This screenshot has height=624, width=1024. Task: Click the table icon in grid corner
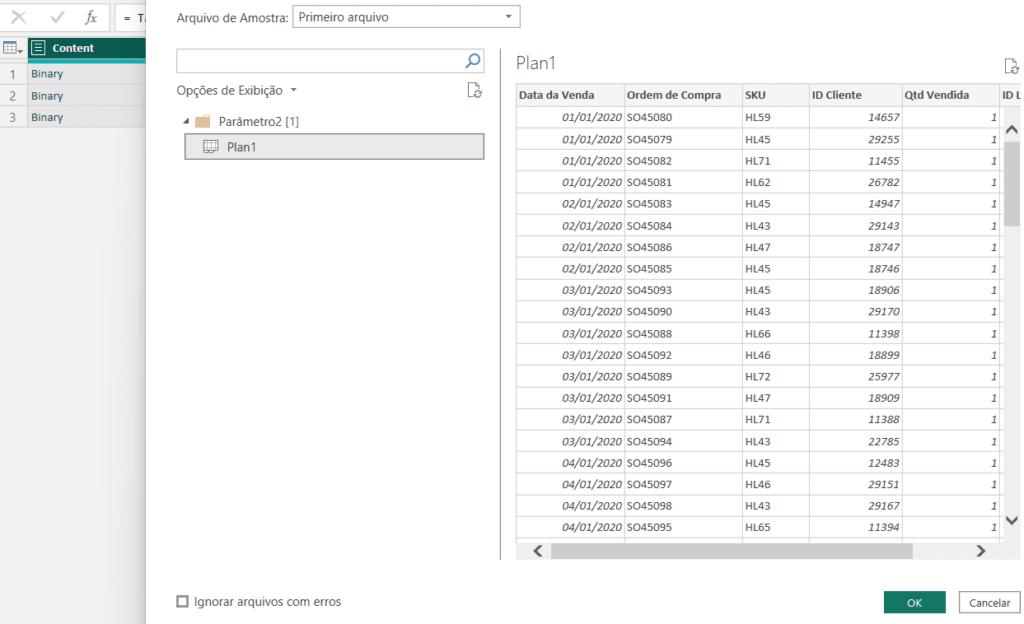13,48
